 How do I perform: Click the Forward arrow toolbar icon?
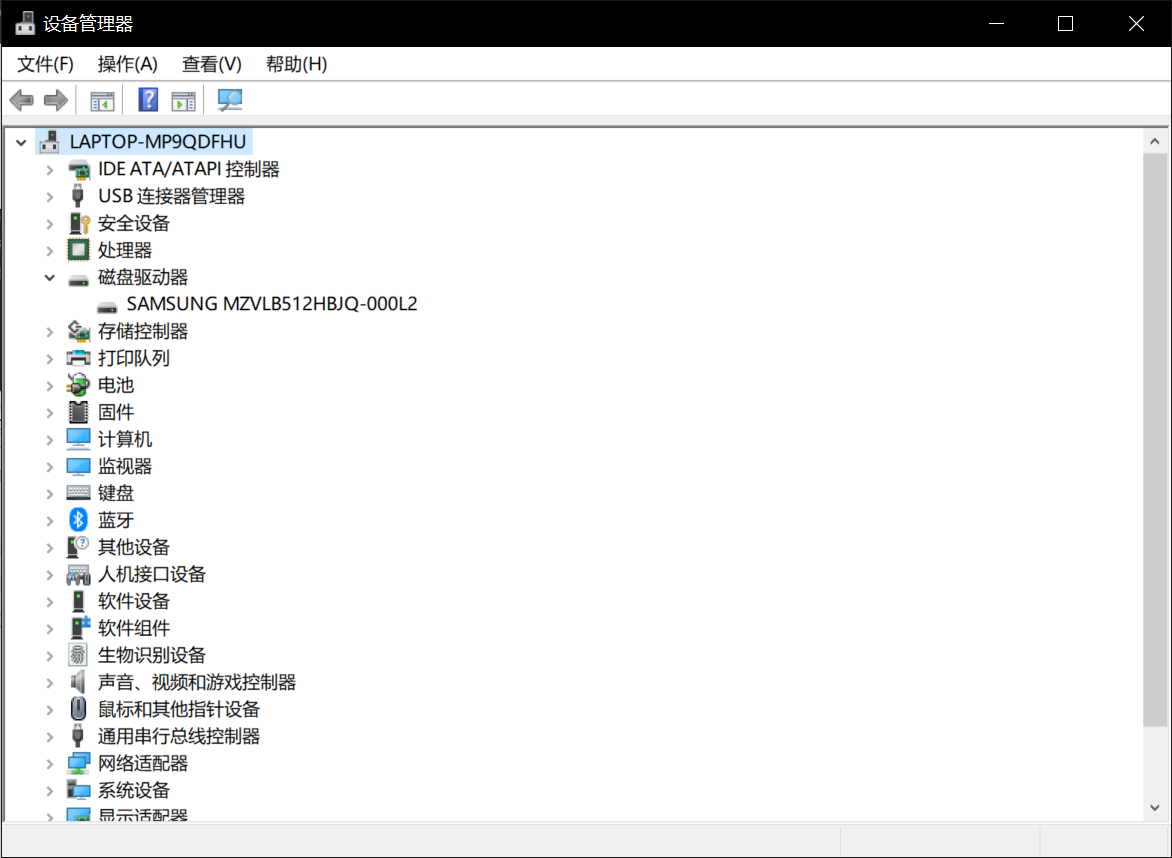coord(56,99)
